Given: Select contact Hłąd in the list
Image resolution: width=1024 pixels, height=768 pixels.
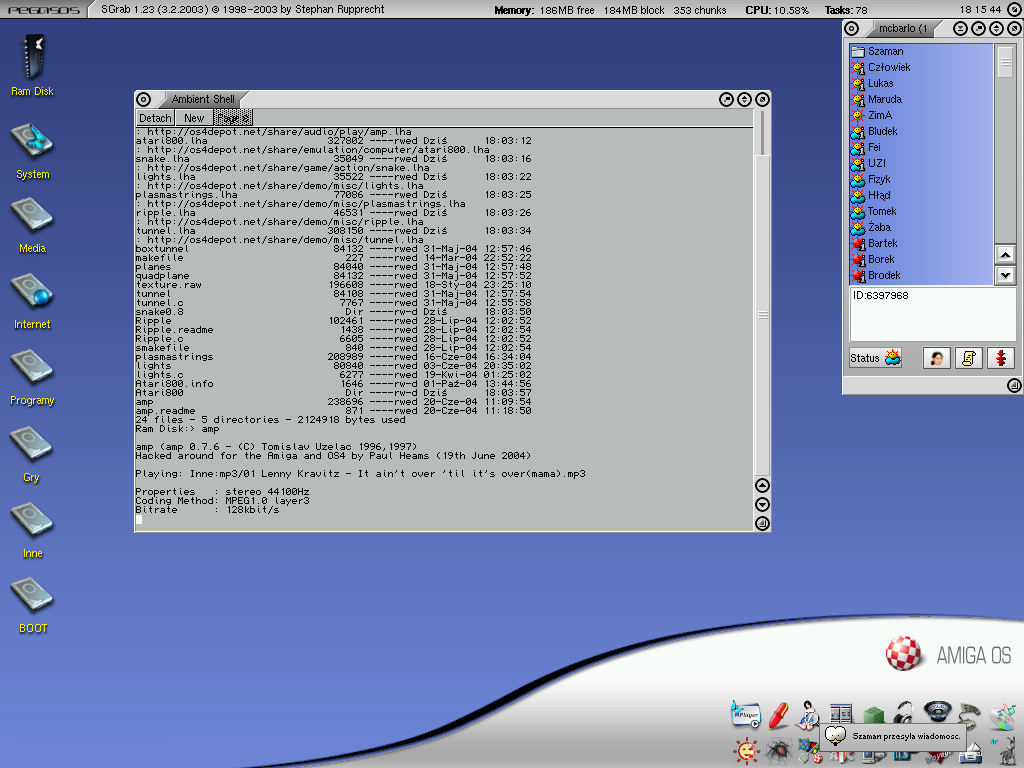Looking at the screenshot, I should click(921, 195).
